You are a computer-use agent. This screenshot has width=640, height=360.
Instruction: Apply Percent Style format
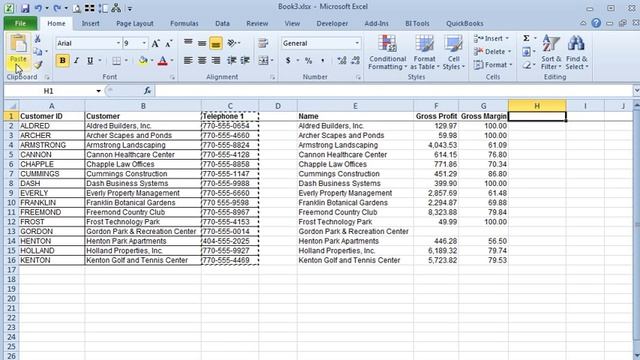click(x=309, y=61)
